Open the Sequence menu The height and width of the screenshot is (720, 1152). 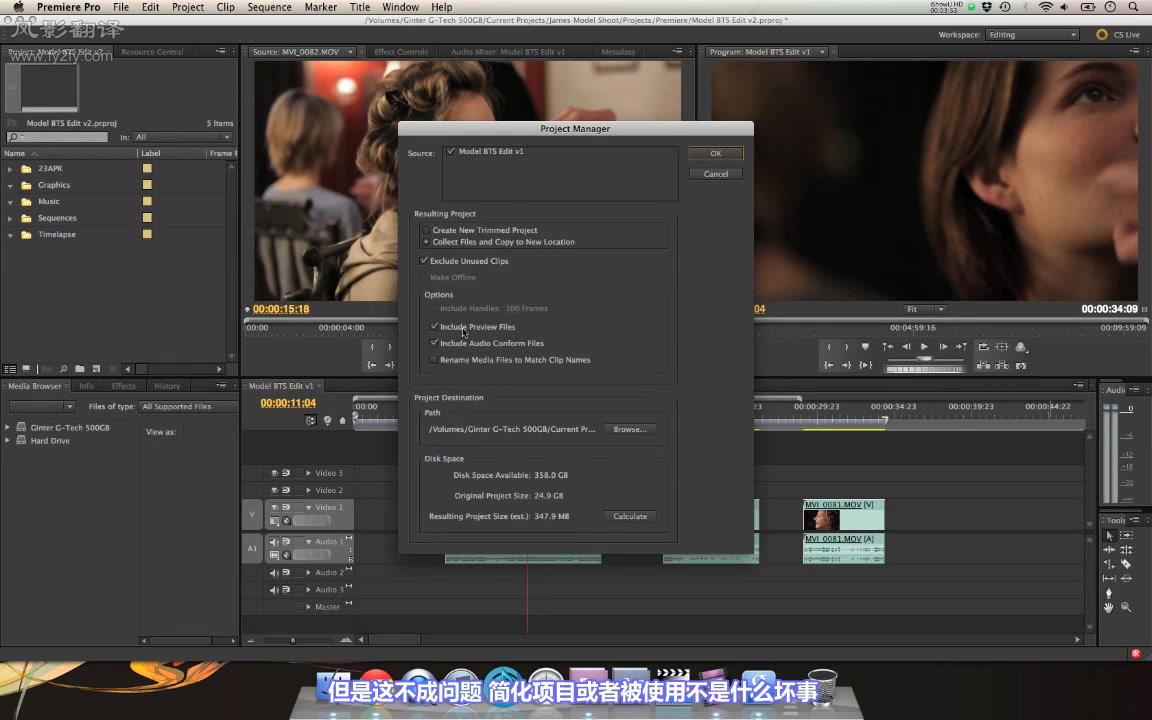pyautogui.click(x=269, y=7)
